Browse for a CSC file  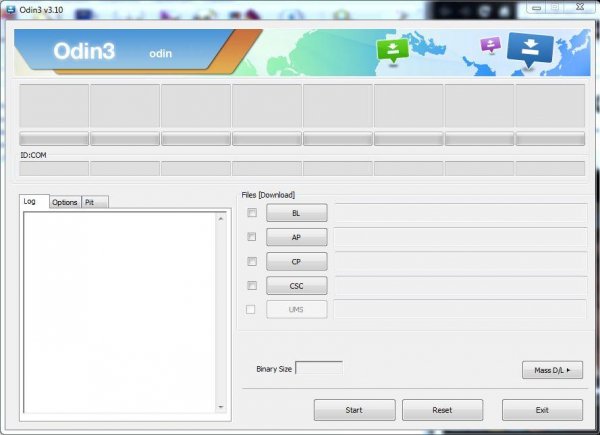297,285
